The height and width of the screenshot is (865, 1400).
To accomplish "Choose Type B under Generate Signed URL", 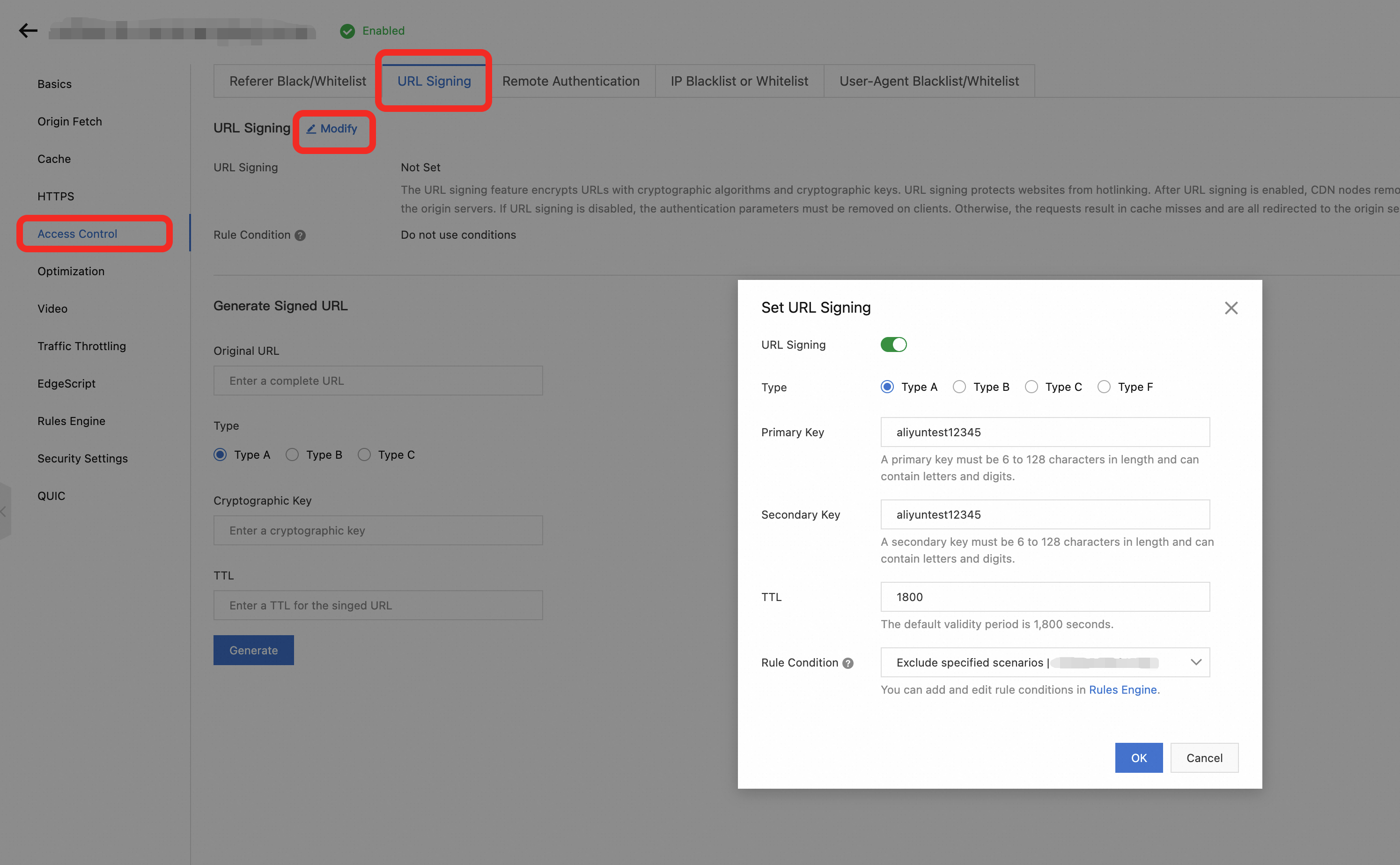I will pyautogui.click(x=292, y=455).
